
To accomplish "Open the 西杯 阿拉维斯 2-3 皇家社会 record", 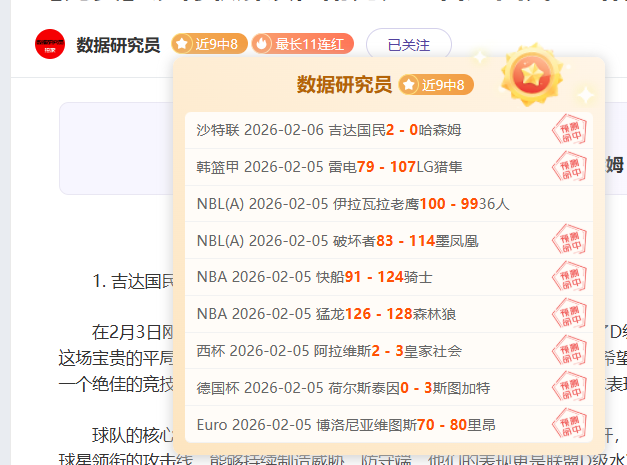I will pyautogui.click(x=329, y=351).
